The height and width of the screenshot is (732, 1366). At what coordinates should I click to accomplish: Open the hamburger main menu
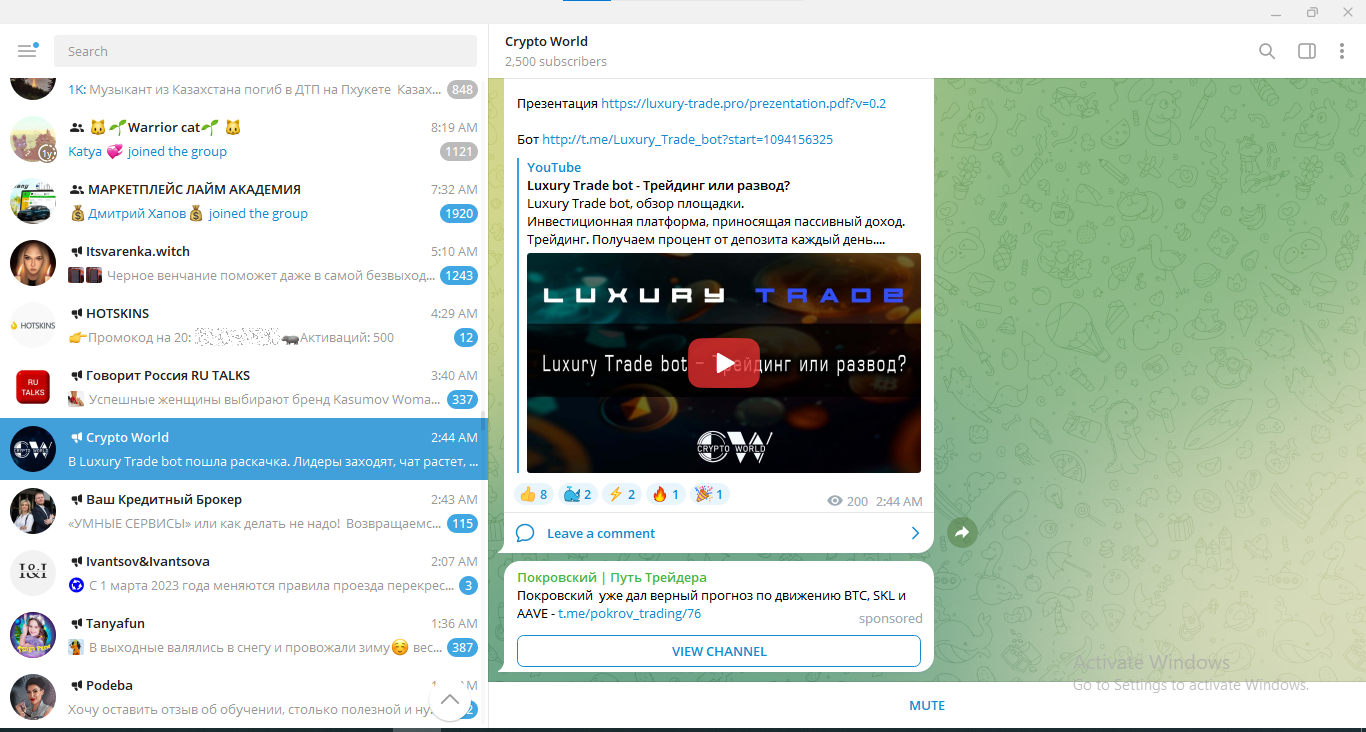coord(27,51)
